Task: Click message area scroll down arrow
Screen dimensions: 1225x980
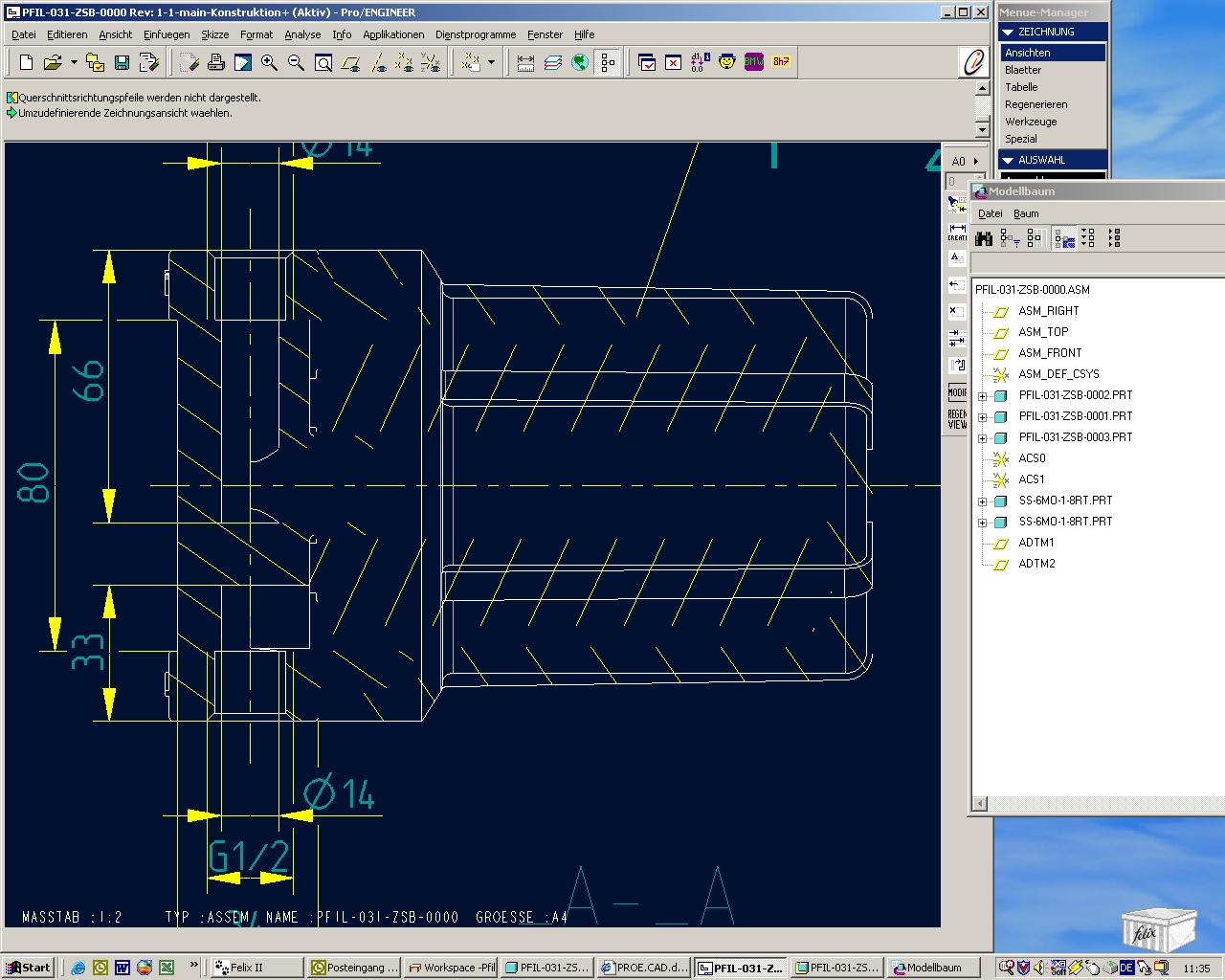Action: tap(982, 129)
